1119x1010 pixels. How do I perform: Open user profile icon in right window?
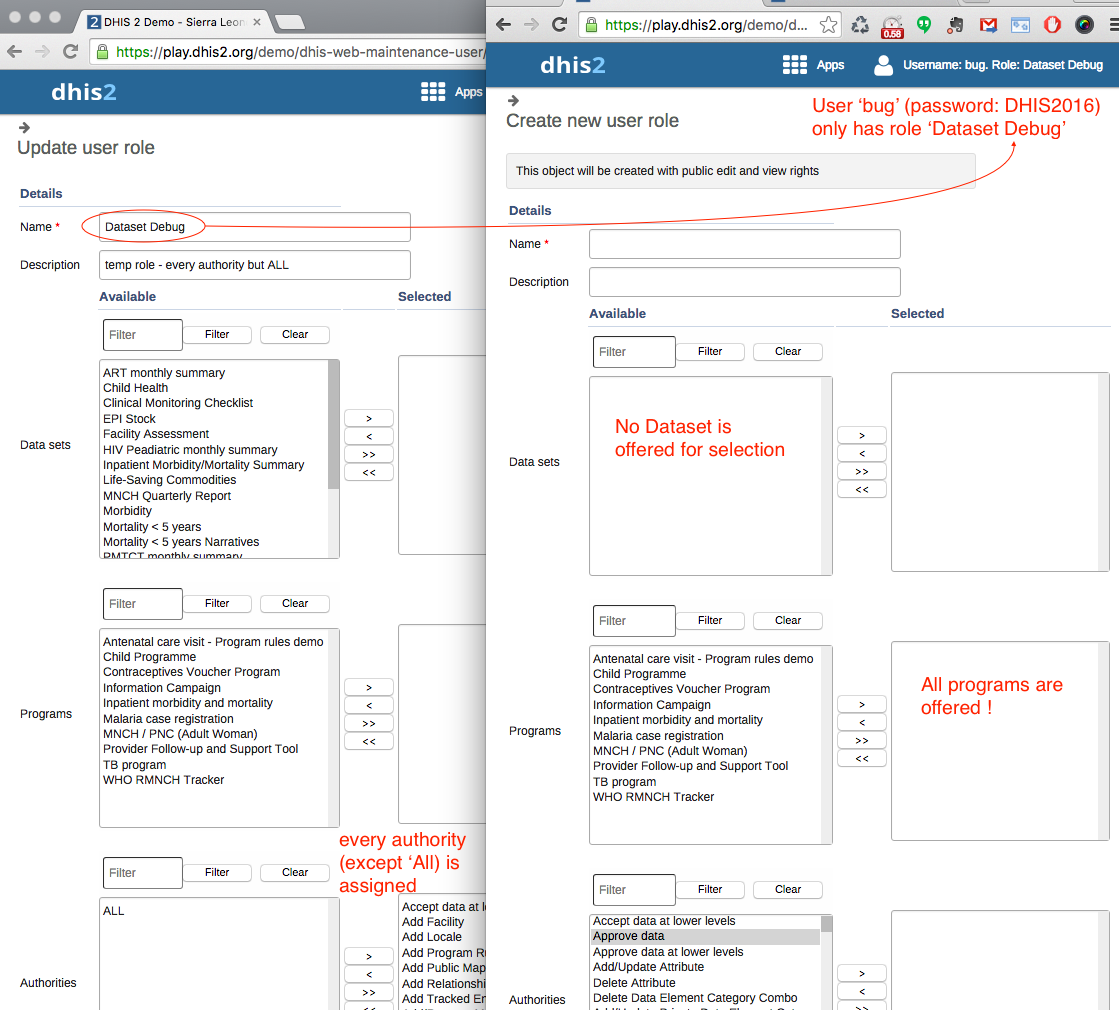pos(883,65)
